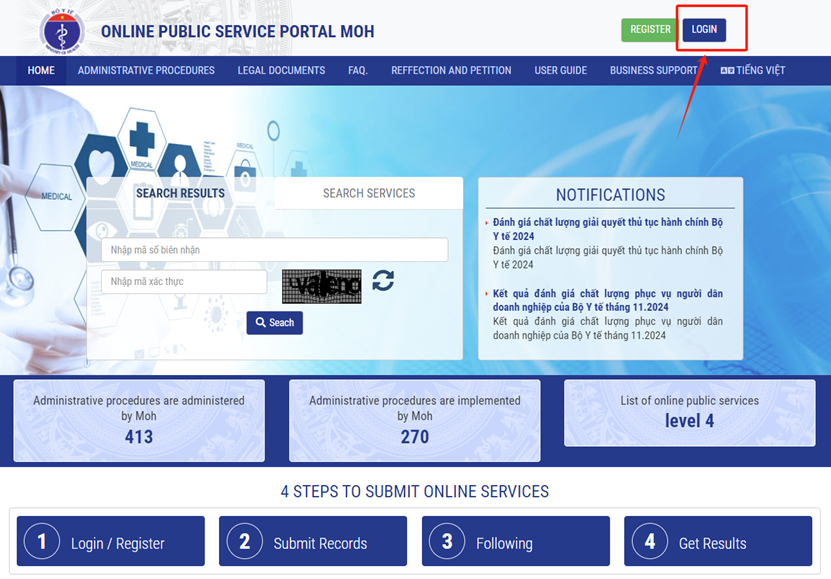Focus the 'Nhập mã xác thực' field

click(184, 281)
